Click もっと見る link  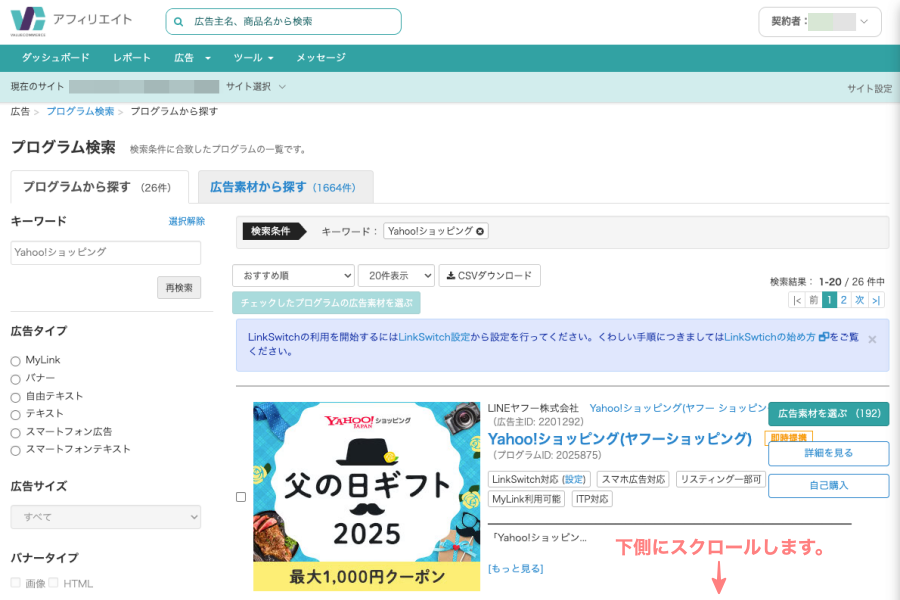coord(515,568)
